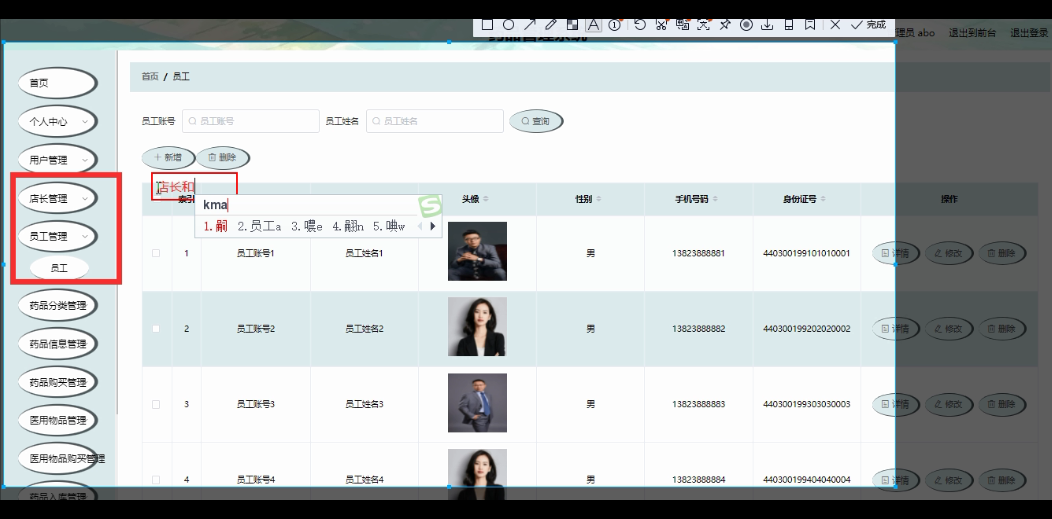1052x519 pixels.
Task: Expand the 用户管理 sidebar menu
Action: pos(58,160)
